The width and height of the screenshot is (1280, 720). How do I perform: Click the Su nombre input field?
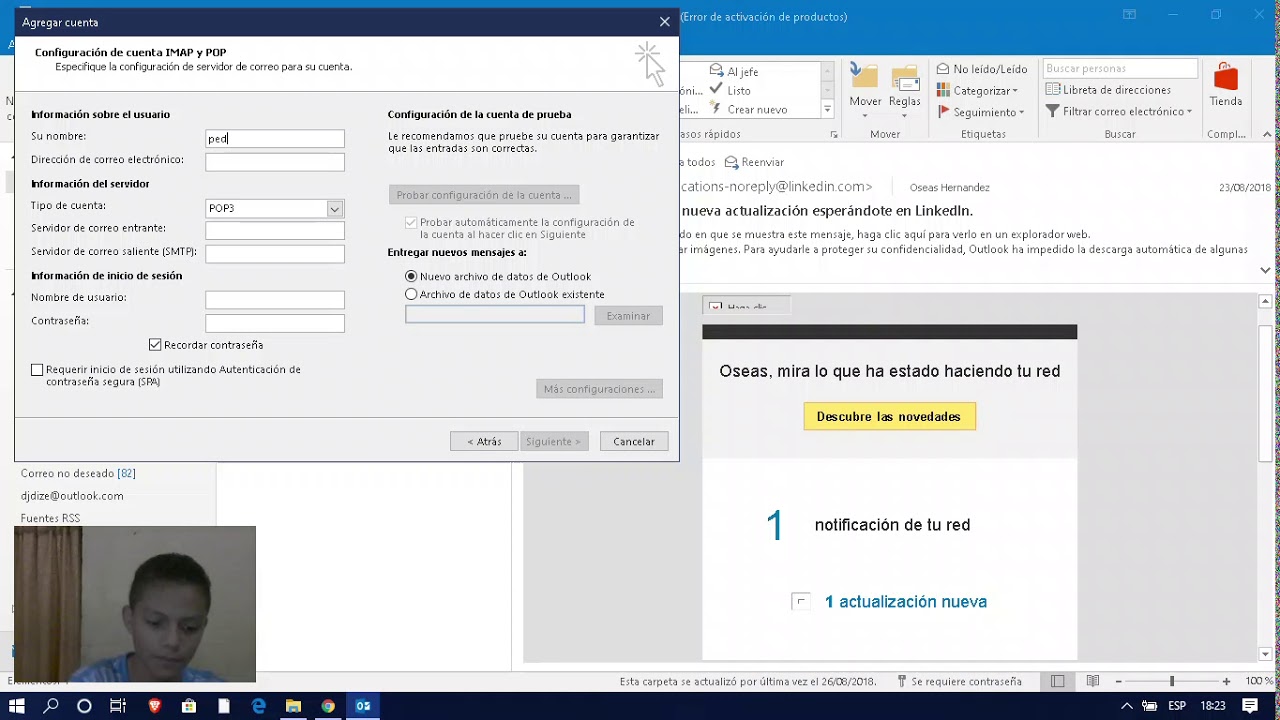click(275, 139)
